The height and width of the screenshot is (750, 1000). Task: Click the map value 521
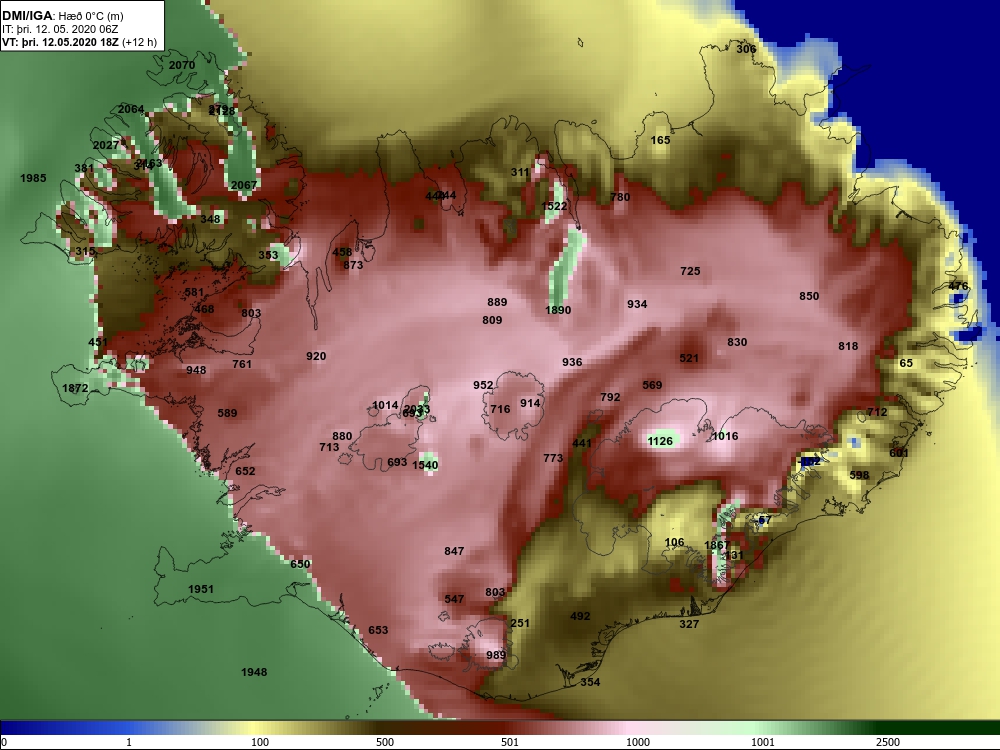tap(689, 358)
